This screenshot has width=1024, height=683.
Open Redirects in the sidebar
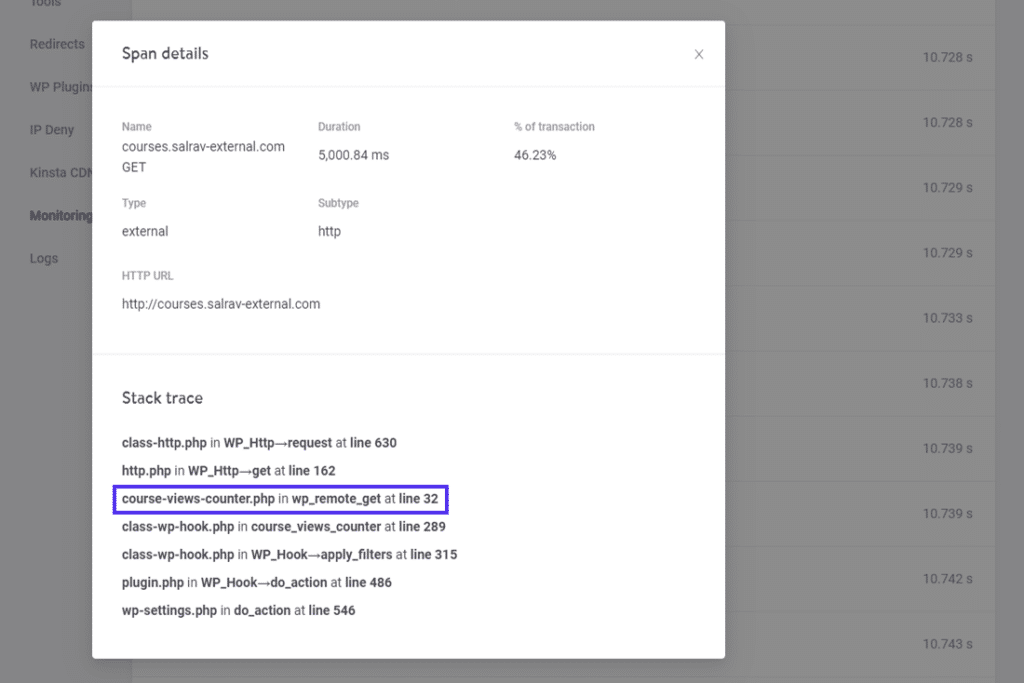click(x=57, y=44)
